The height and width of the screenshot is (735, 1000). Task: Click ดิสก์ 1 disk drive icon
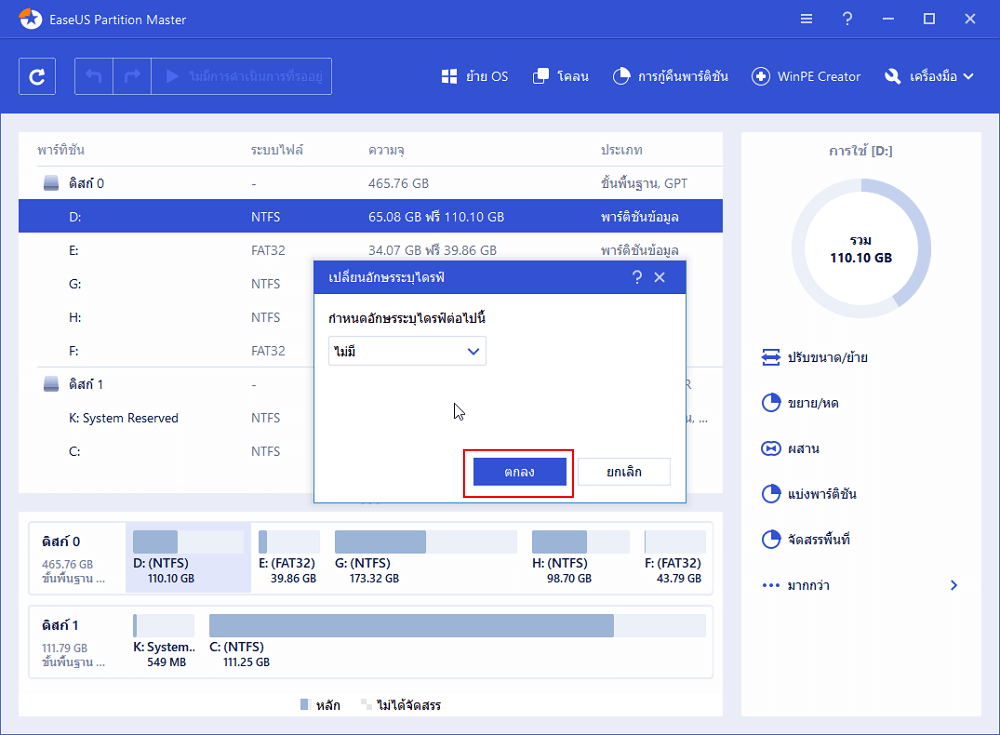(x=51, y=384)
